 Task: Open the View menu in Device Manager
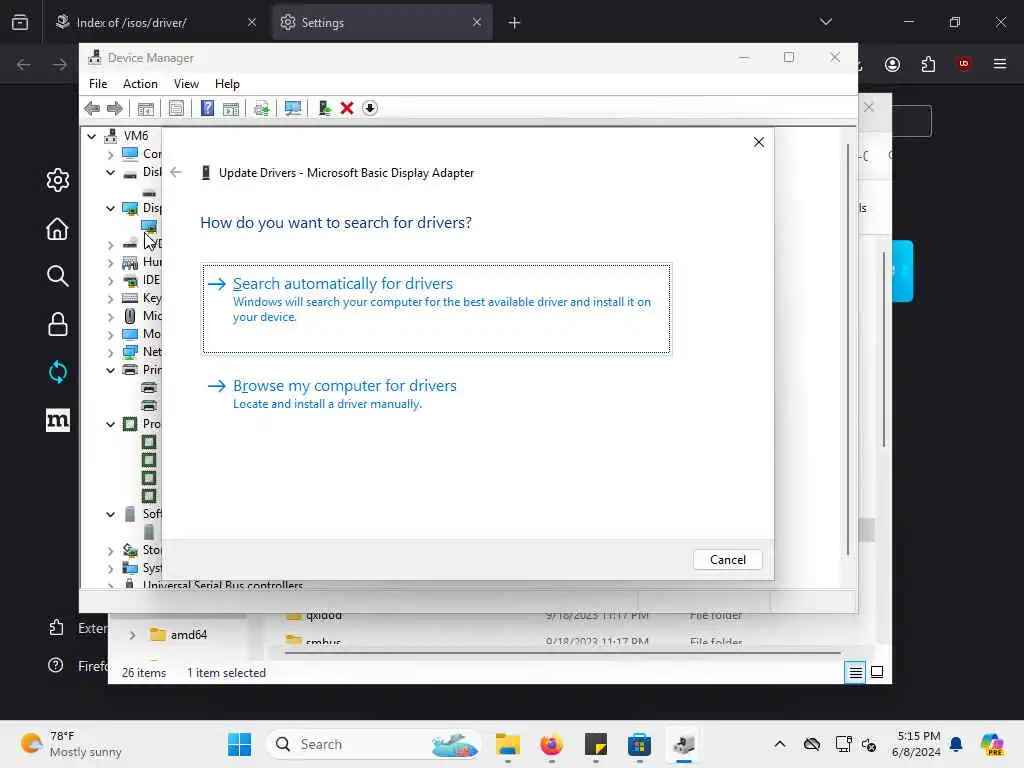[x=186, y=84]
